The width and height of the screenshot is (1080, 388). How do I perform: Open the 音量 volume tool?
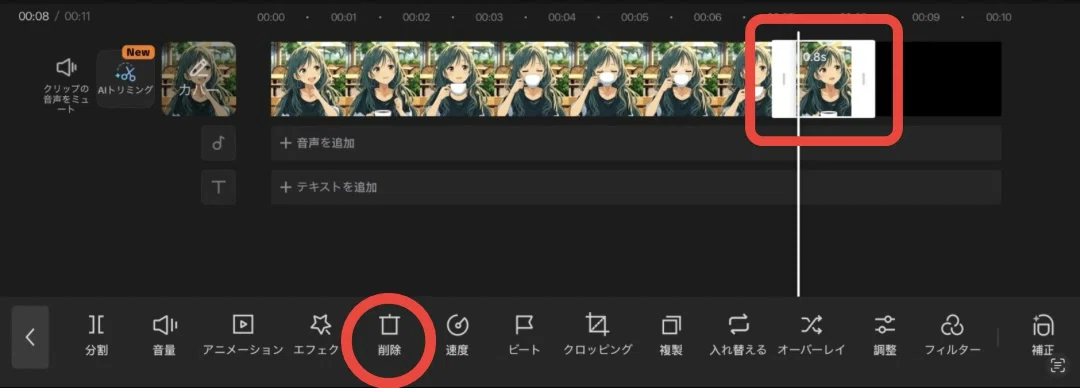164,335
